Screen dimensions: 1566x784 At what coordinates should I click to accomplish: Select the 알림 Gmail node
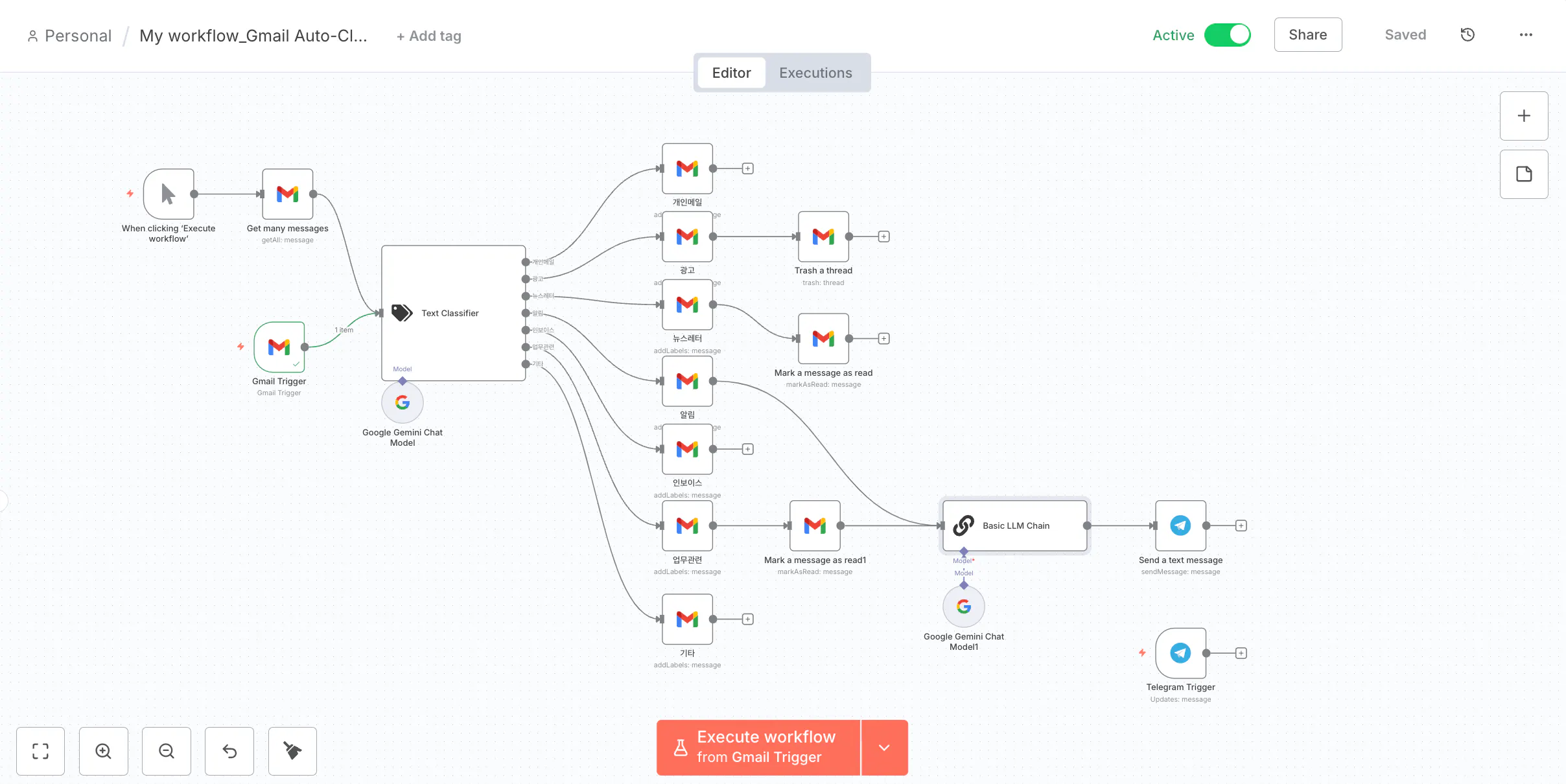[x=687, y=381]
